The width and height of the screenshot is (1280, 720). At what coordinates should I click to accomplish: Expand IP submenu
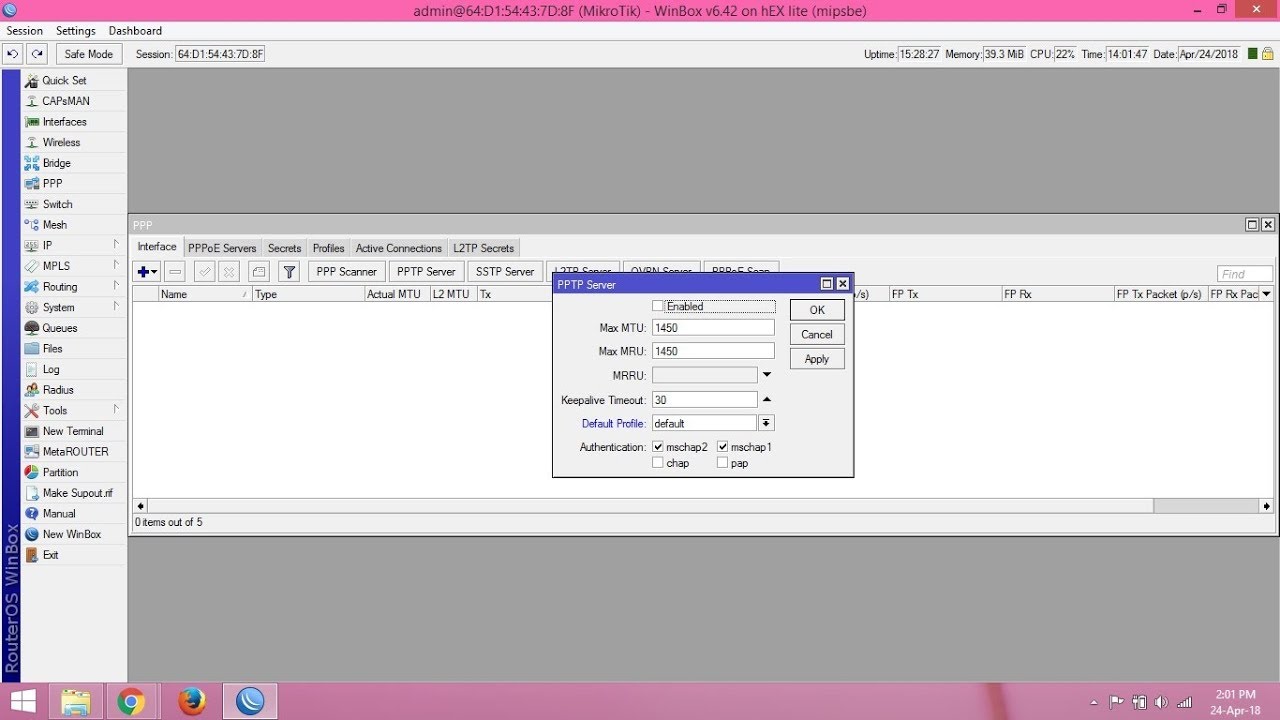click(x=116, y=244)
